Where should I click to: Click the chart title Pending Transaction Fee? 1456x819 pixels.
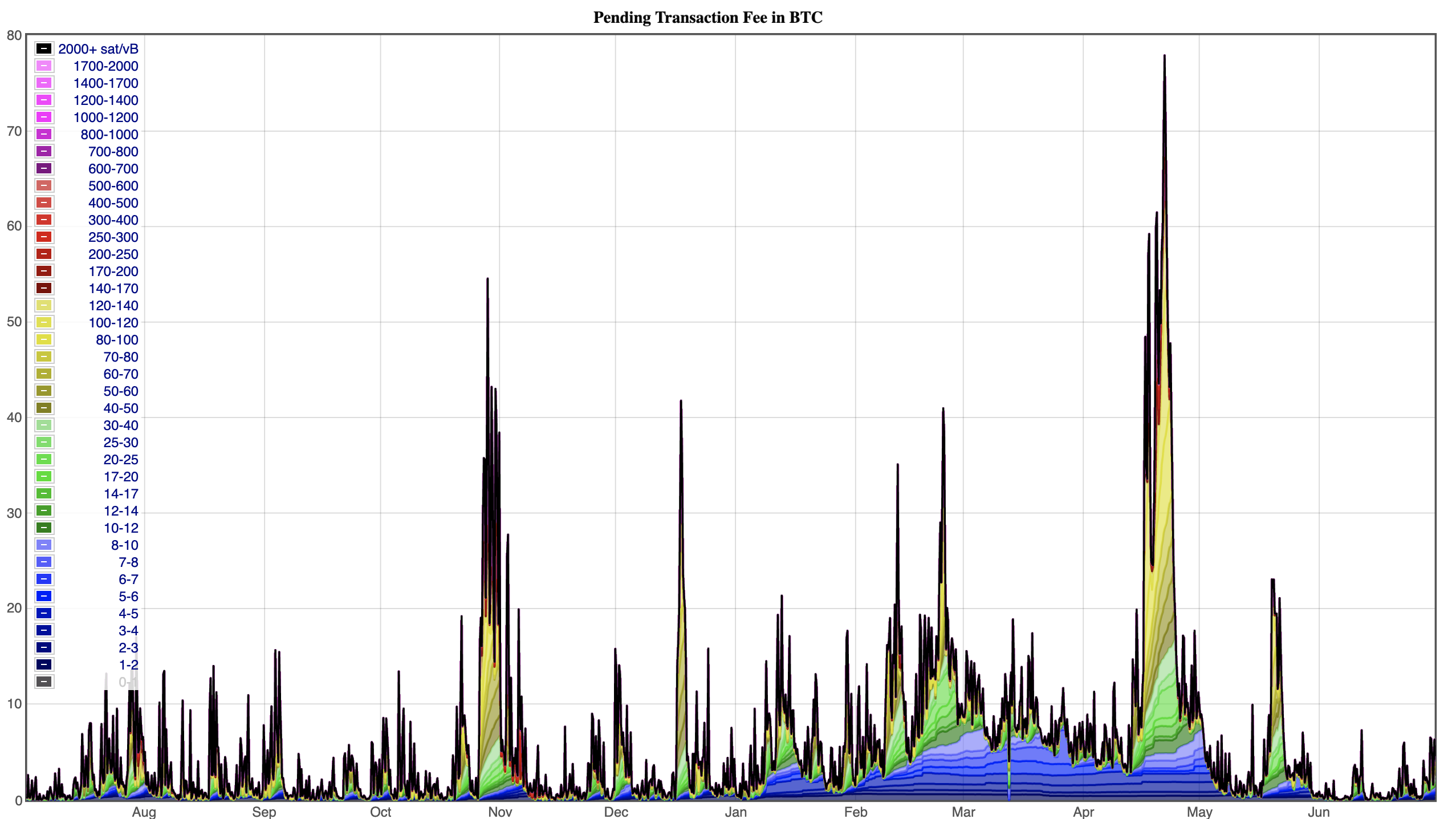click(707, 18)
